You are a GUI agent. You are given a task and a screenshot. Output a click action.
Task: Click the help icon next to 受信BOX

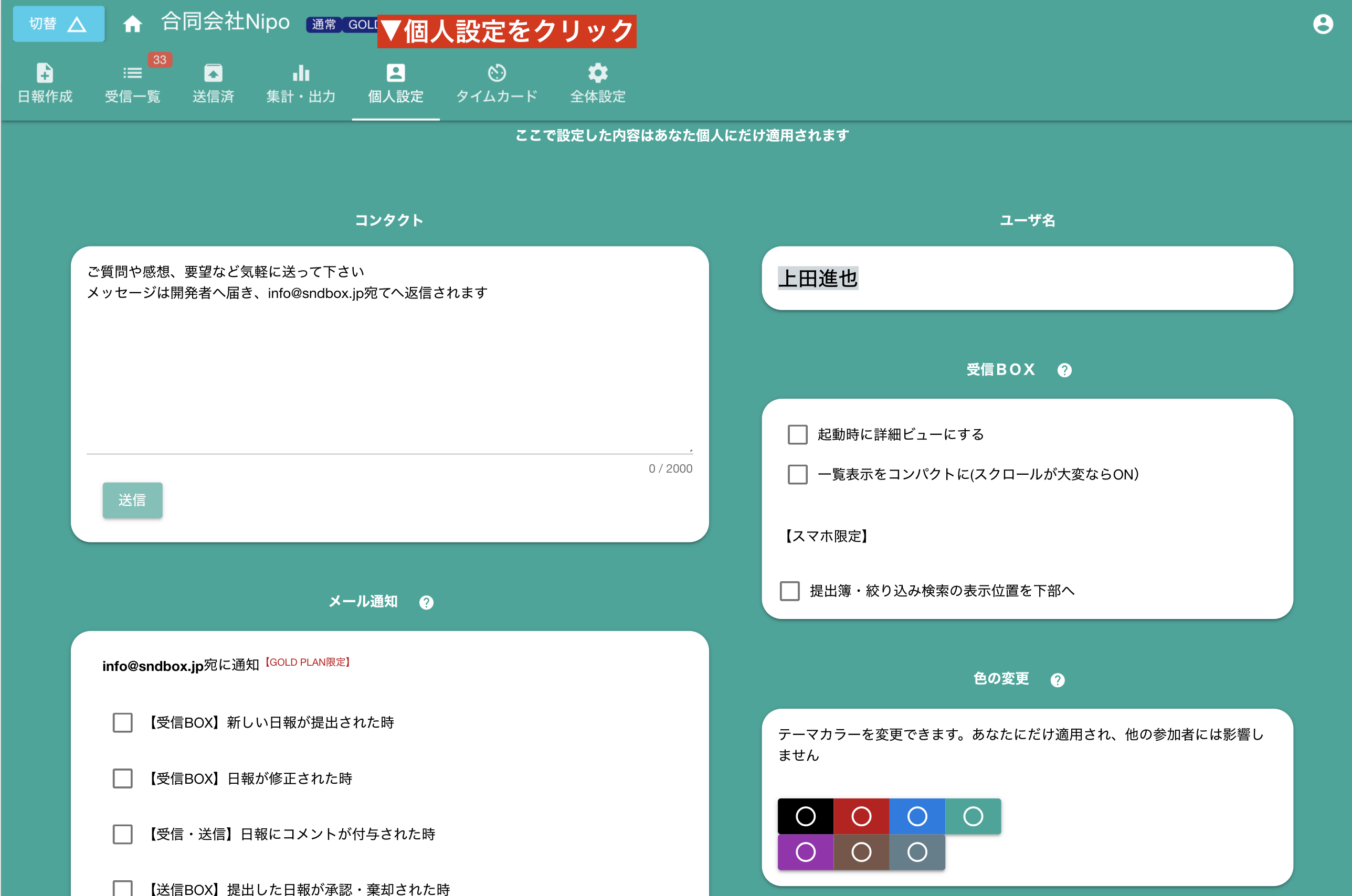tap(1064, 370)
